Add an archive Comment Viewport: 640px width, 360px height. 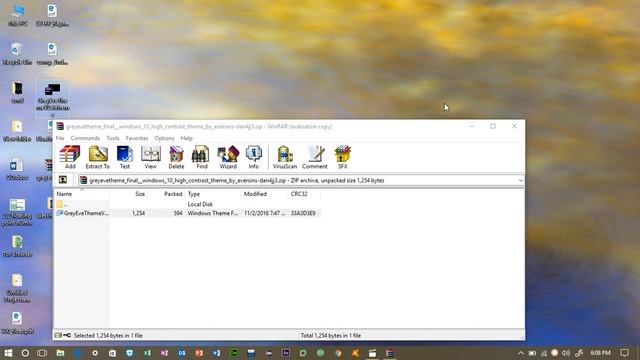tap(315, 157)
